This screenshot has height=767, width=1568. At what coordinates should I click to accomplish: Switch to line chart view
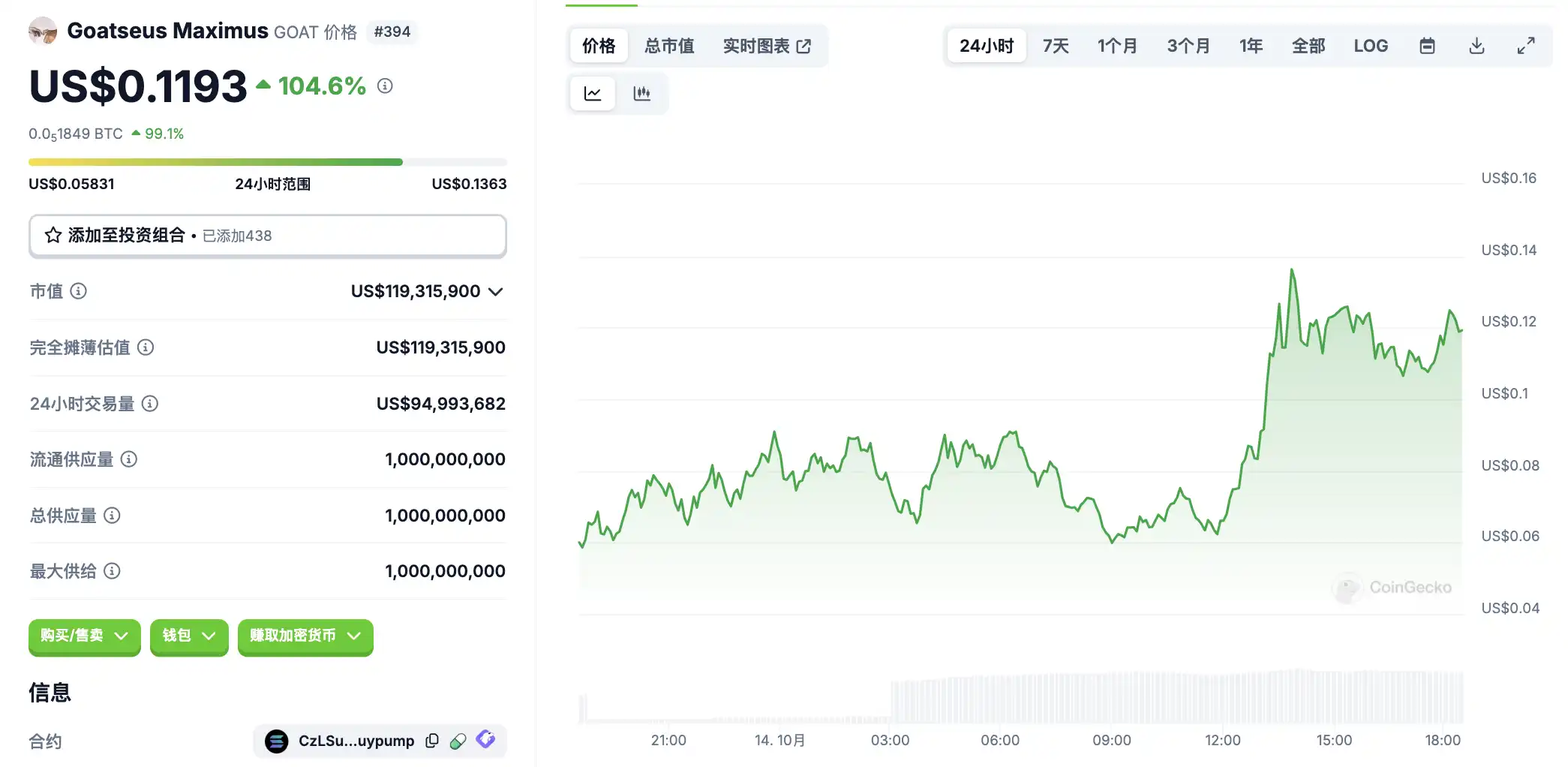[x=593, y=94]
